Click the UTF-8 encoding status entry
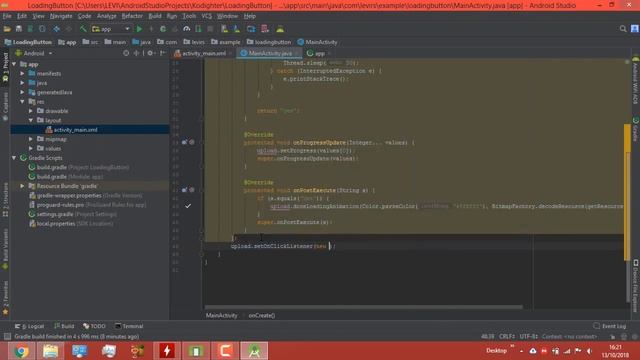The width and height of the screenshot is (640, 360). coord(528,337)
